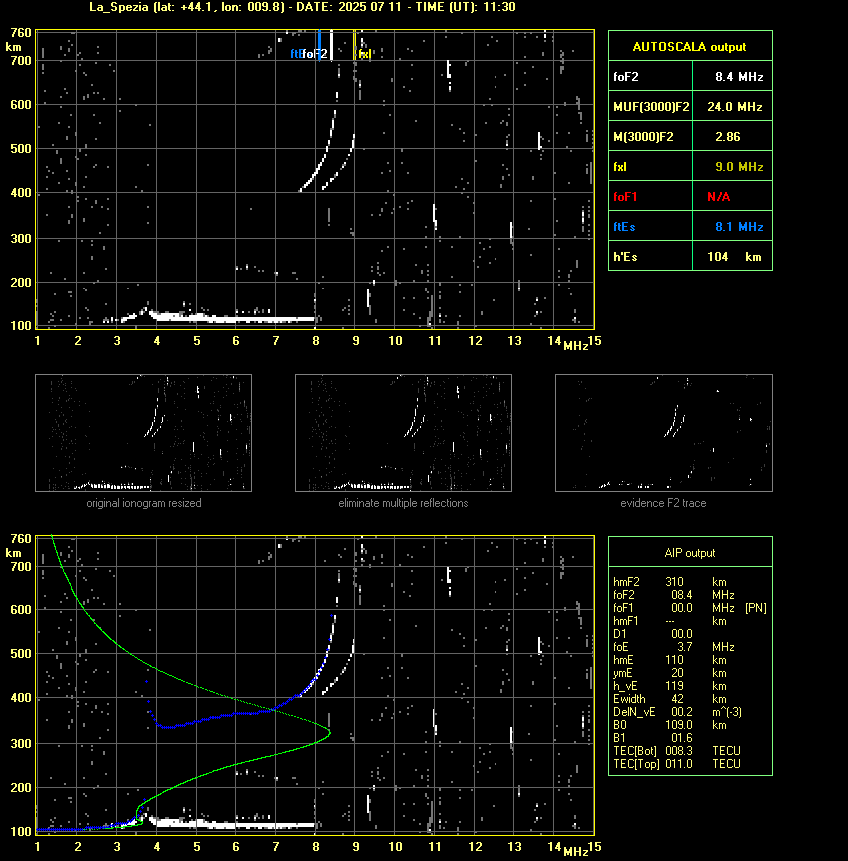Screen dimensions: 848x861
Task: Click the TEC[Bot] 008.3 TECU row
Action: [x=677, y=751]
